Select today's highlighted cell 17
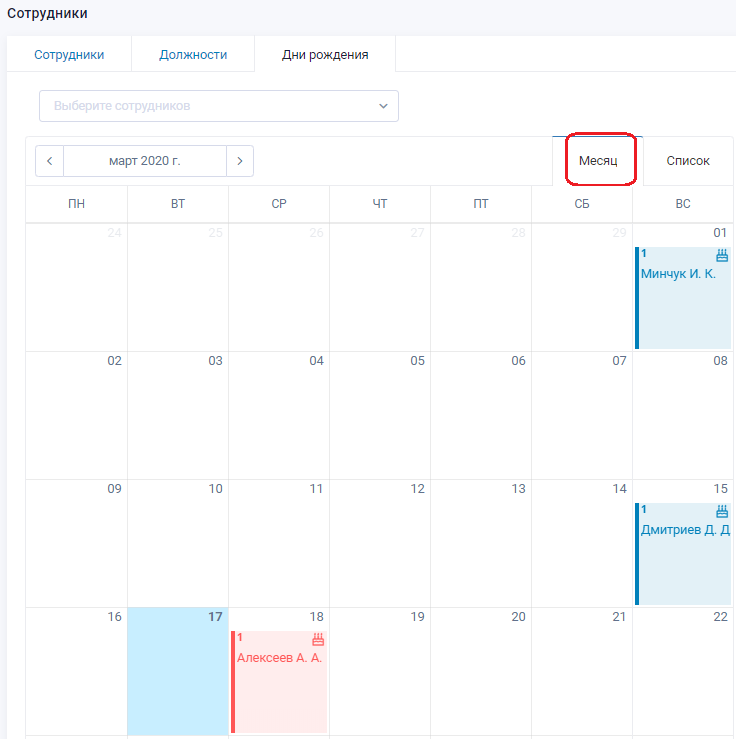This screenshot has height=739, width=736. point(178,671)
